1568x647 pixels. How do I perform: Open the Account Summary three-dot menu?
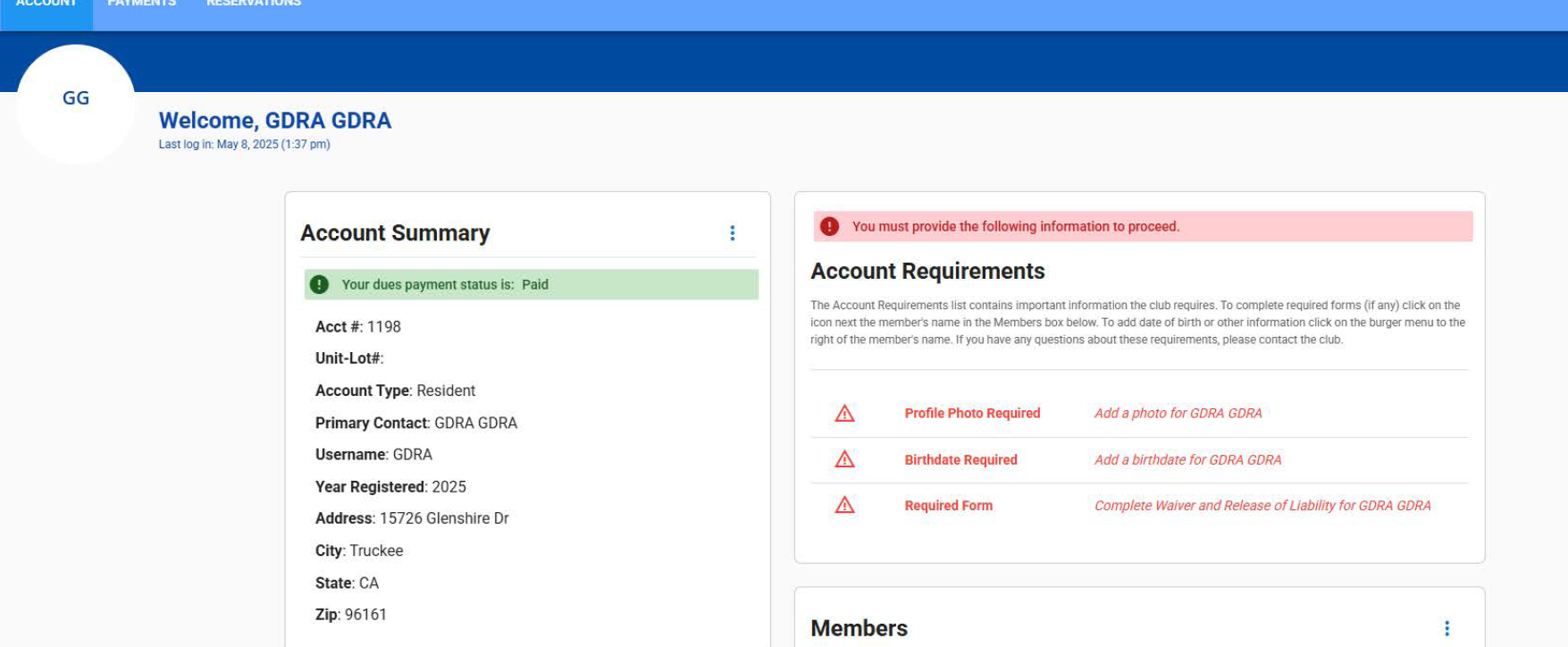[x=732, y=233]
